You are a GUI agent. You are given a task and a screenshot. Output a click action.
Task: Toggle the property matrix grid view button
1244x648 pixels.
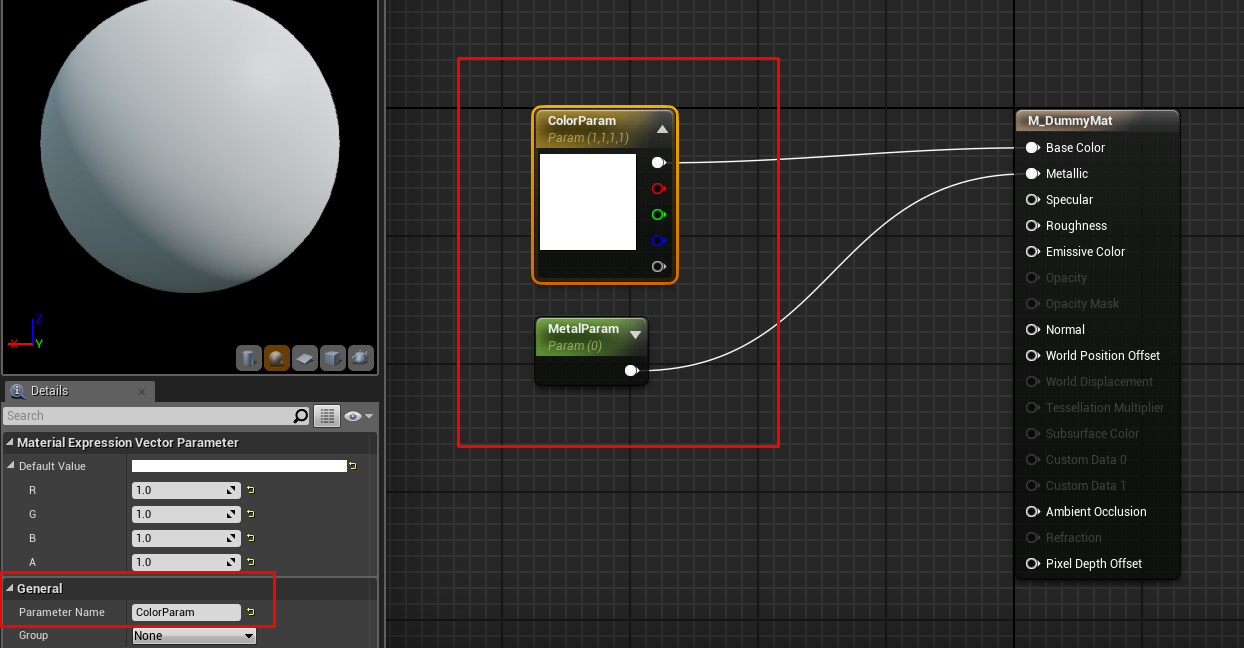click(x=326, y=416)
